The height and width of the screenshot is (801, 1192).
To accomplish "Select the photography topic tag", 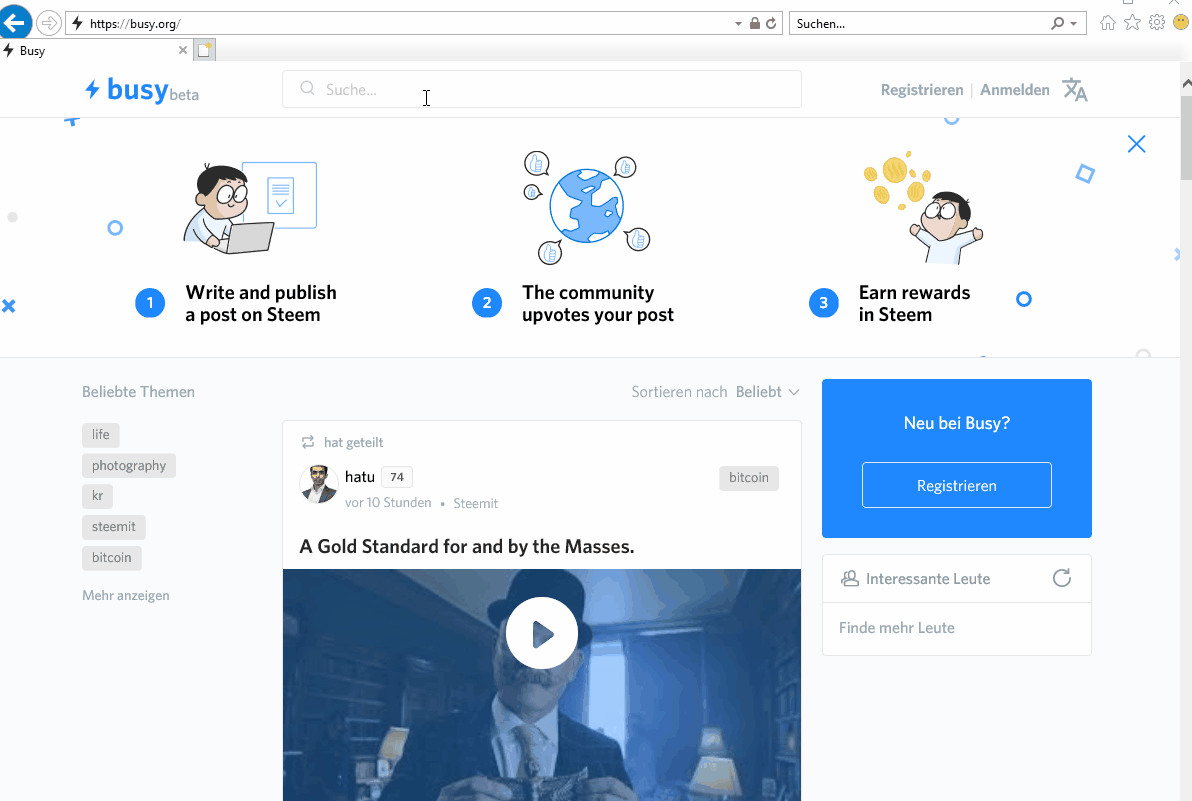I will tap(128, 465).
